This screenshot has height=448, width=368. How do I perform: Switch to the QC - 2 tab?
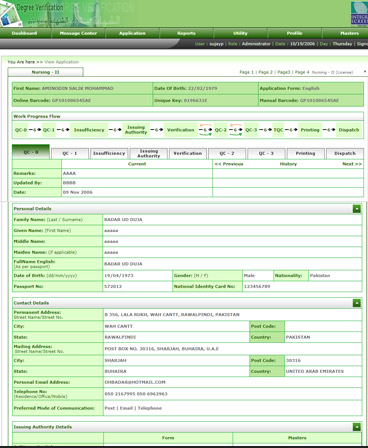(x=227, y=153)
